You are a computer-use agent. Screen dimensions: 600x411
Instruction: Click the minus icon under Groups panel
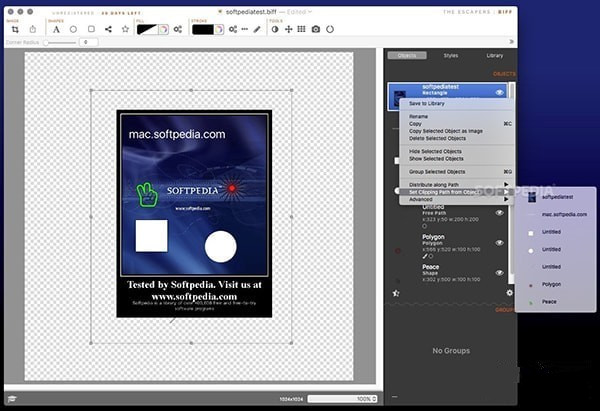tap(395, 397)
